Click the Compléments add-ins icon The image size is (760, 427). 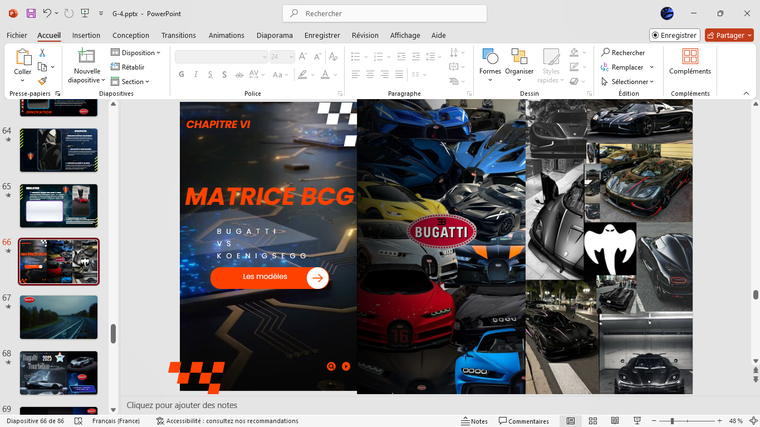690,58
